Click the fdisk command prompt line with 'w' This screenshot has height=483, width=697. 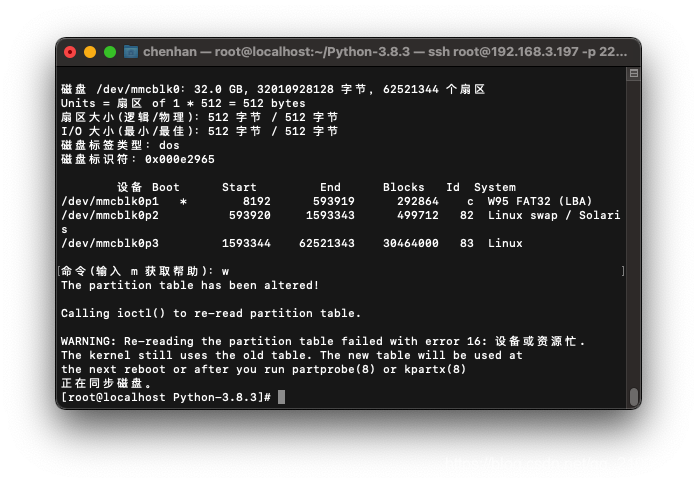[x=145, y=271]
